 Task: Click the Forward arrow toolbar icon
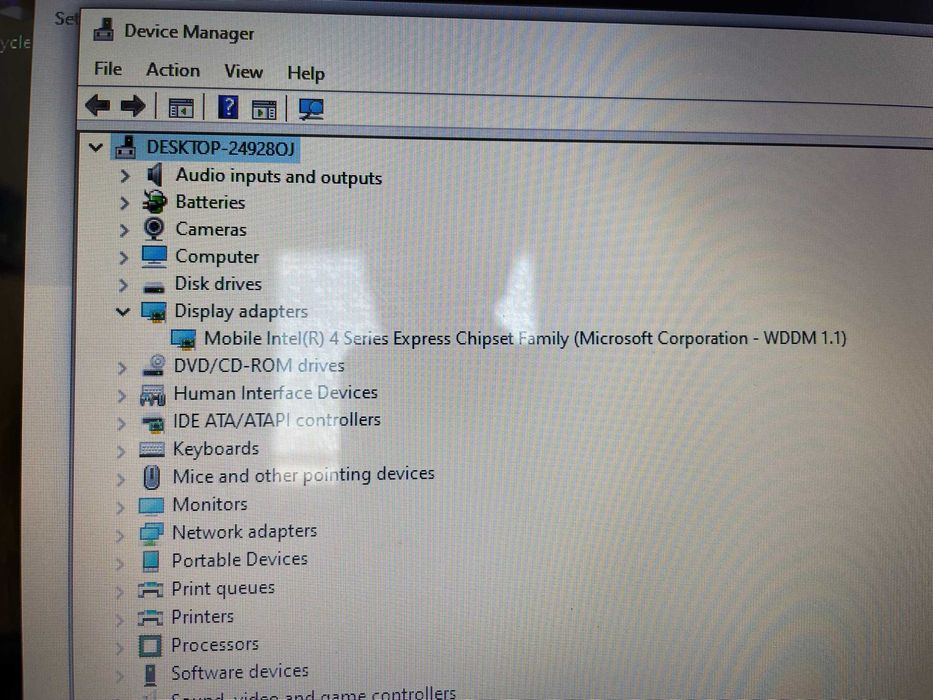pyautogui.click(x=133, y=107)
